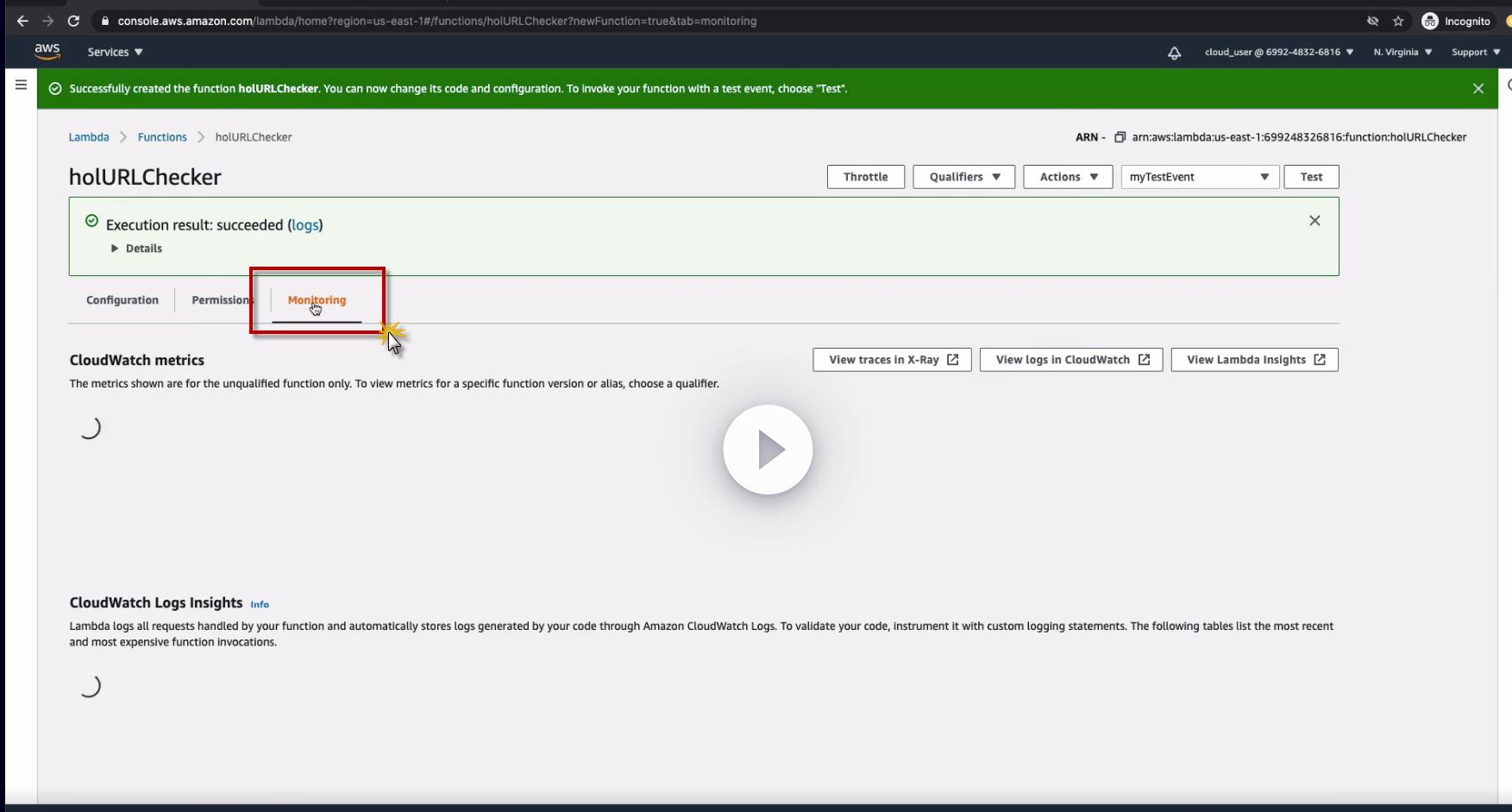This screenshot has width=1512, height=812.
Task: Click the holURLChecker function title
Action: [x=145, y=177]
